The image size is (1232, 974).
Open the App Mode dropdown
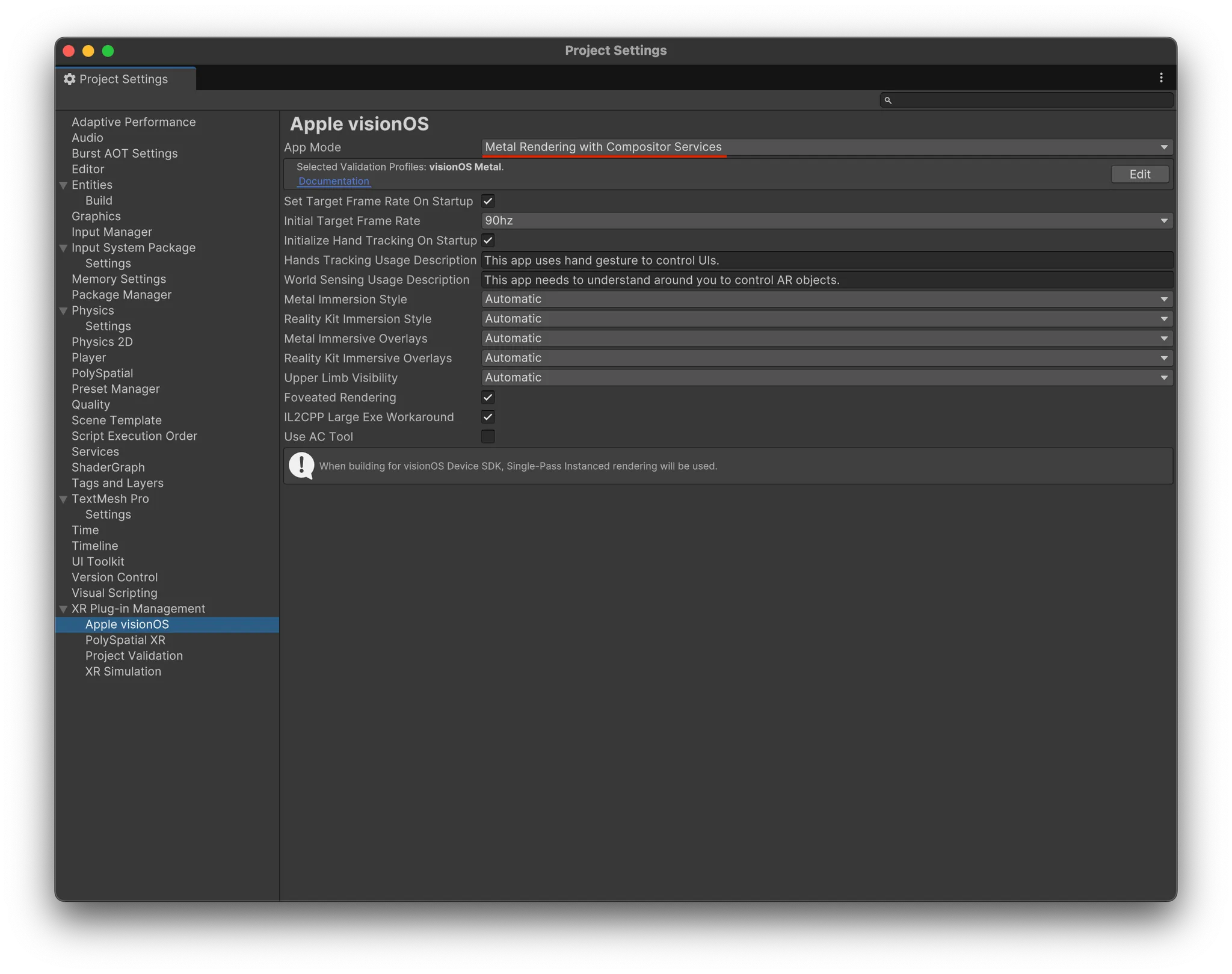(827, 147)
